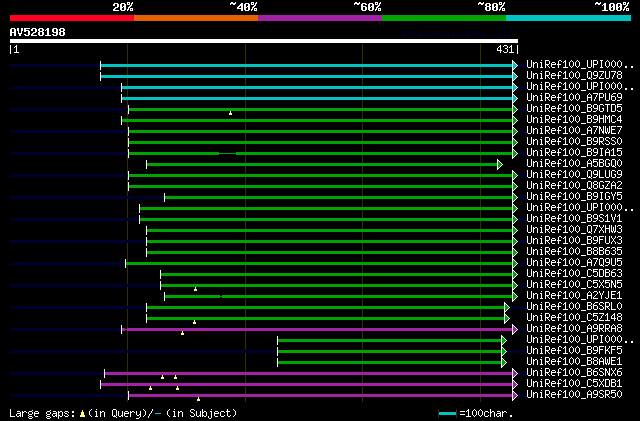Select the UniRef100_C5DB63 label
The height and width of the screenshot is (421, 640).
click(574, 274)
